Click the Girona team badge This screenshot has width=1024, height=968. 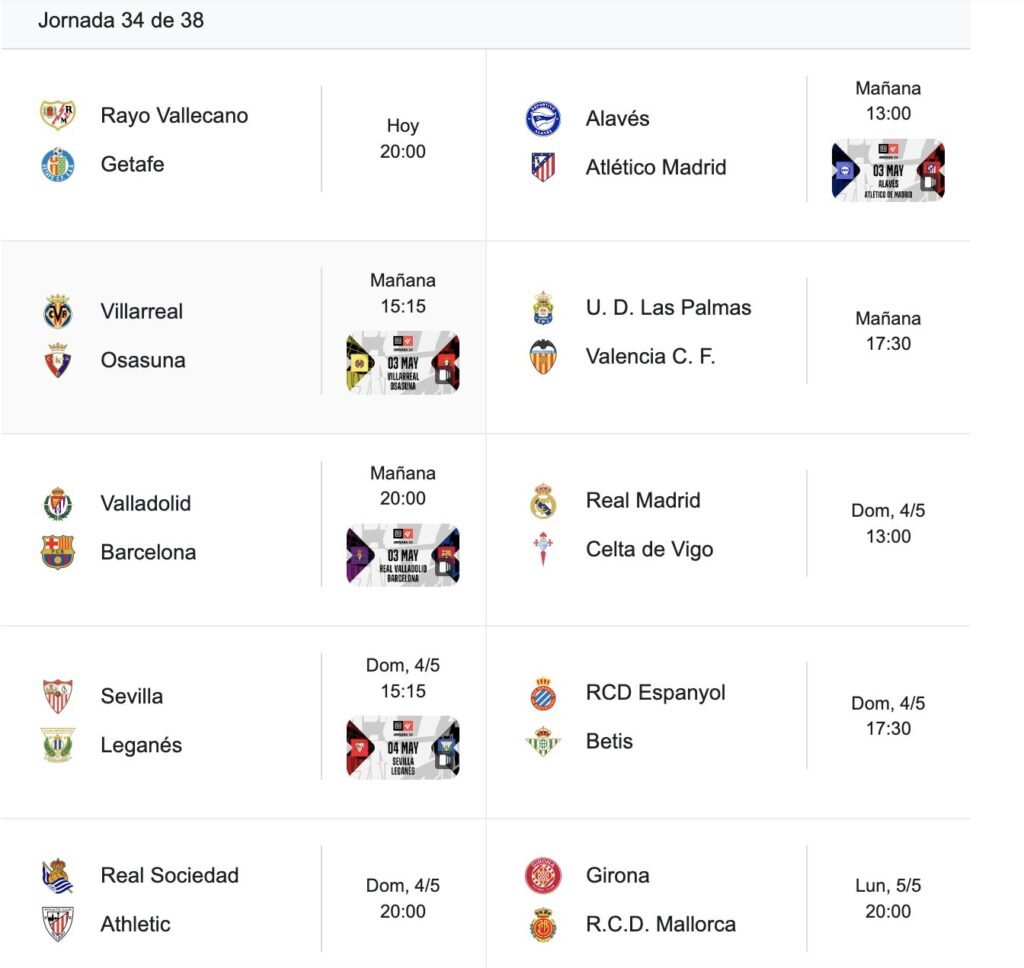click(543, 875)
